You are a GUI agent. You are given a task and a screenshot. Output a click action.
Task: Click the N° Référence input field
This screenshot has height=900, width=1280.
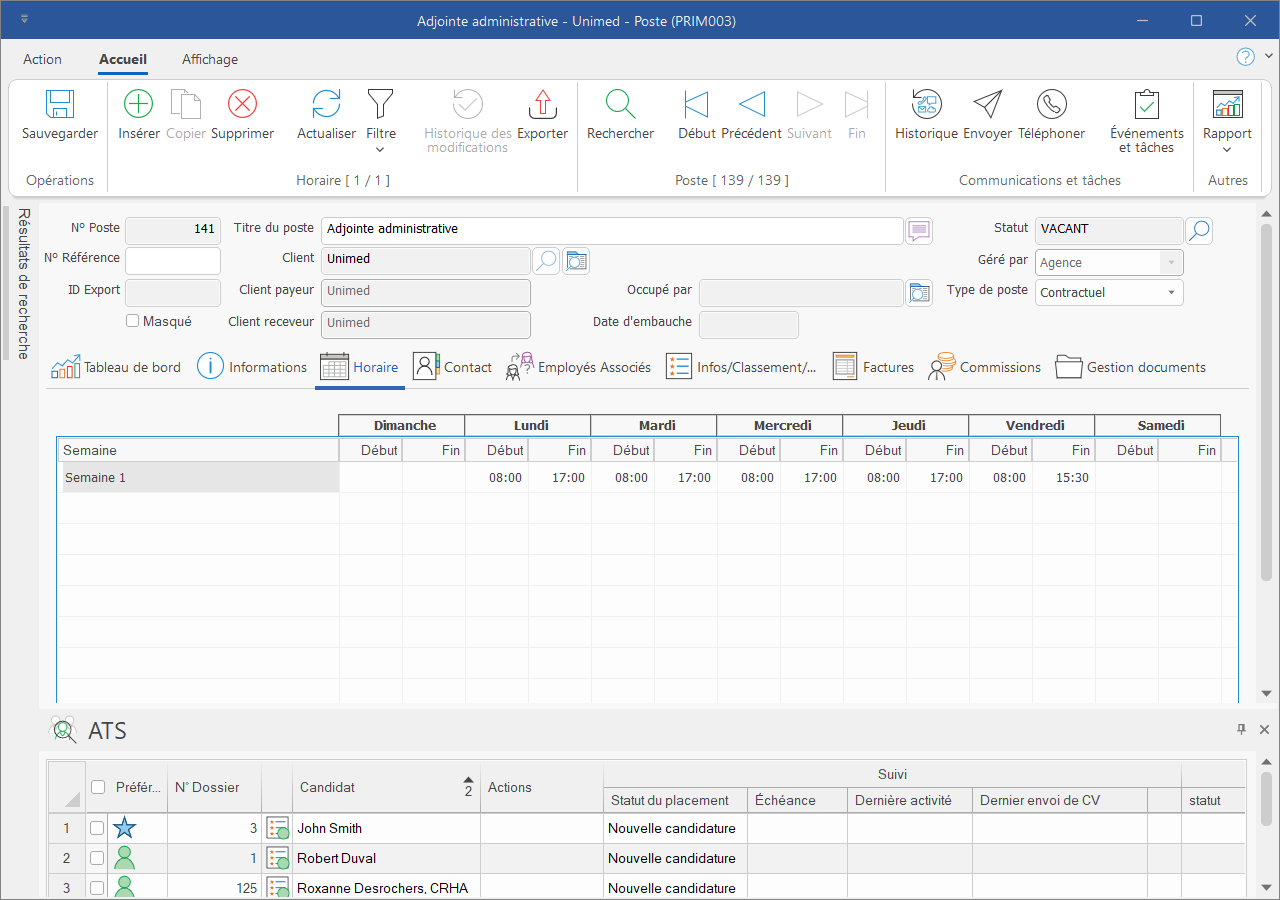[173, 261]
